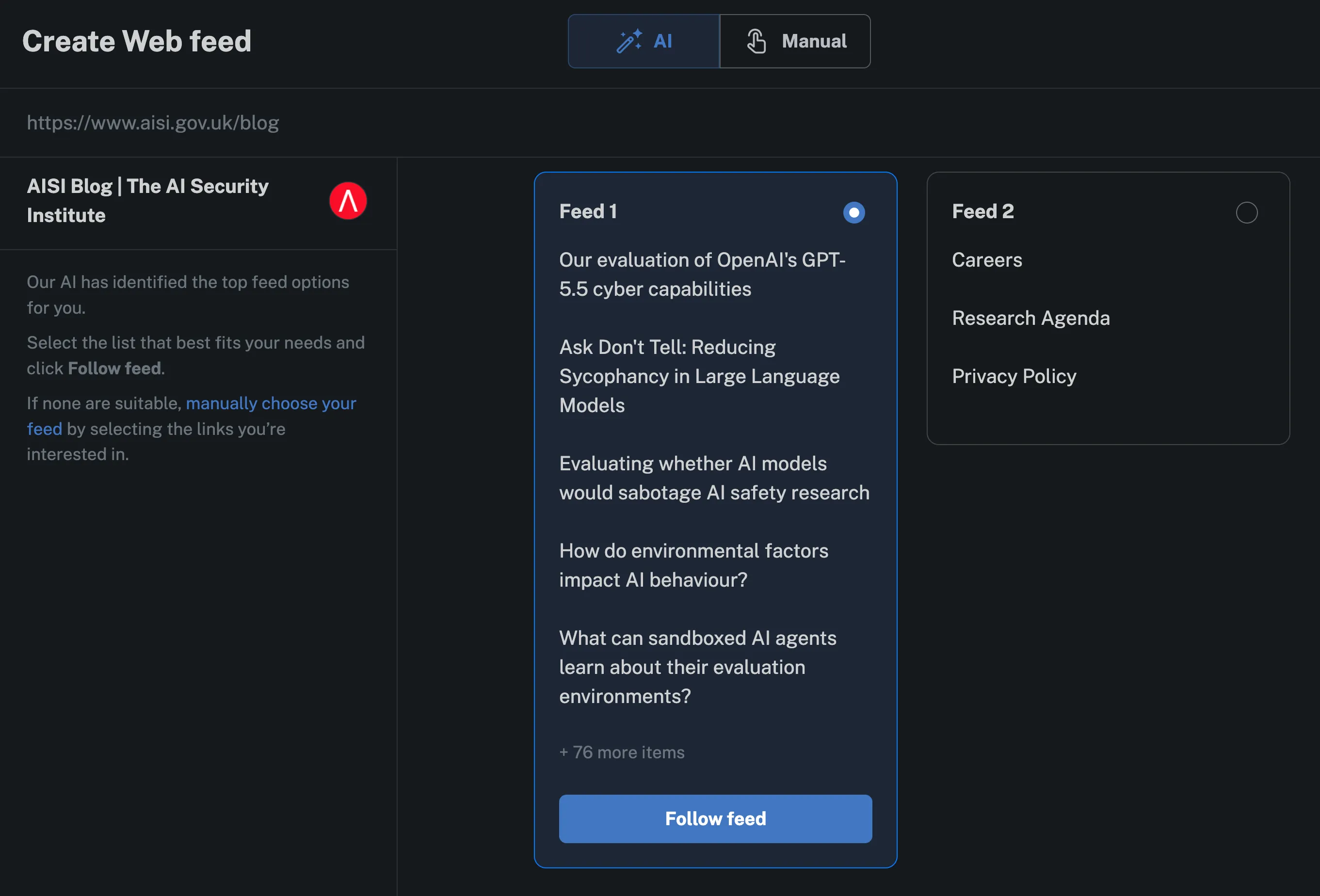Switch to the Manual feed creation tab
The height and width of the screenshot is (896, 1320).
point(795,41)
